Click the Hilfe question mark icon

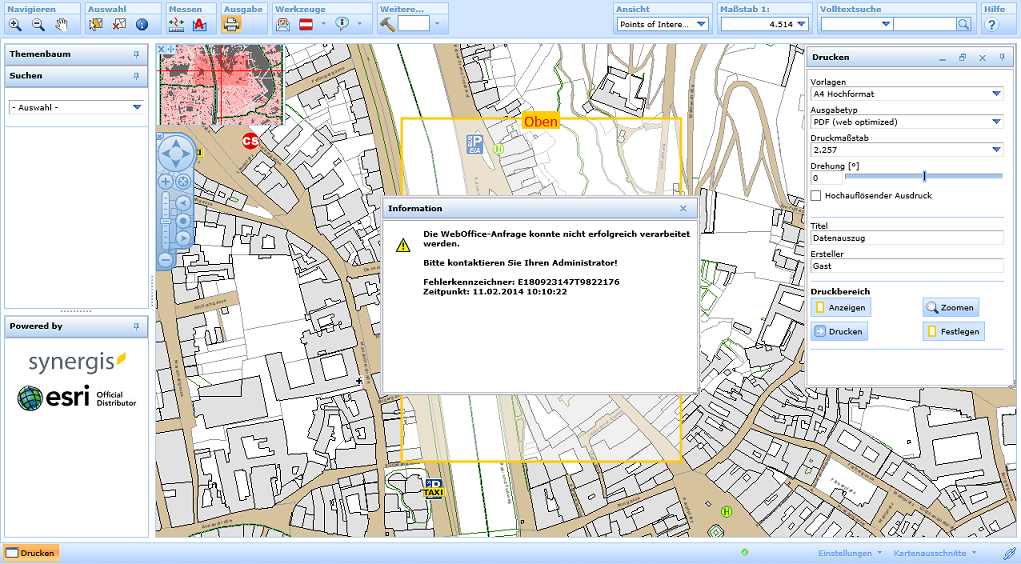coord(992,24)
